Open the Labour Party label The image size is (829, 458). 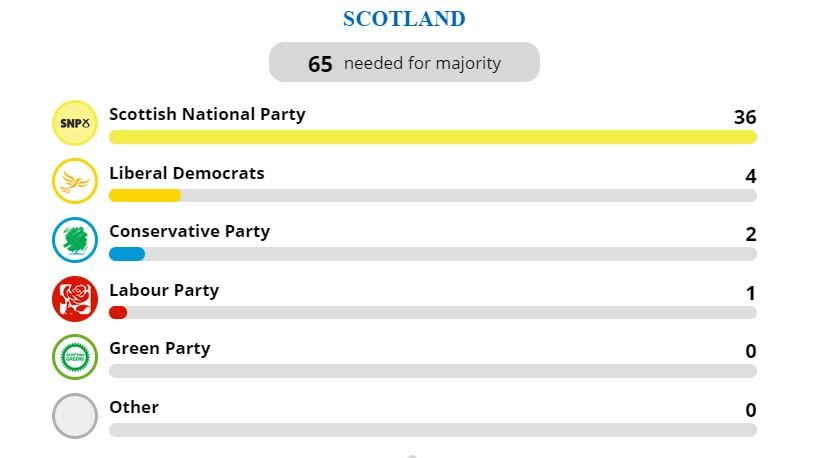(x=164, y=290)
